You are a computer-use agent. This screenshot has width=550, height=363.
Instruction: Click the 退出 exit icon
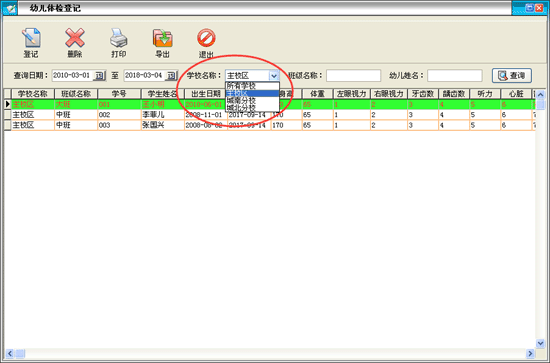(206, 38)
